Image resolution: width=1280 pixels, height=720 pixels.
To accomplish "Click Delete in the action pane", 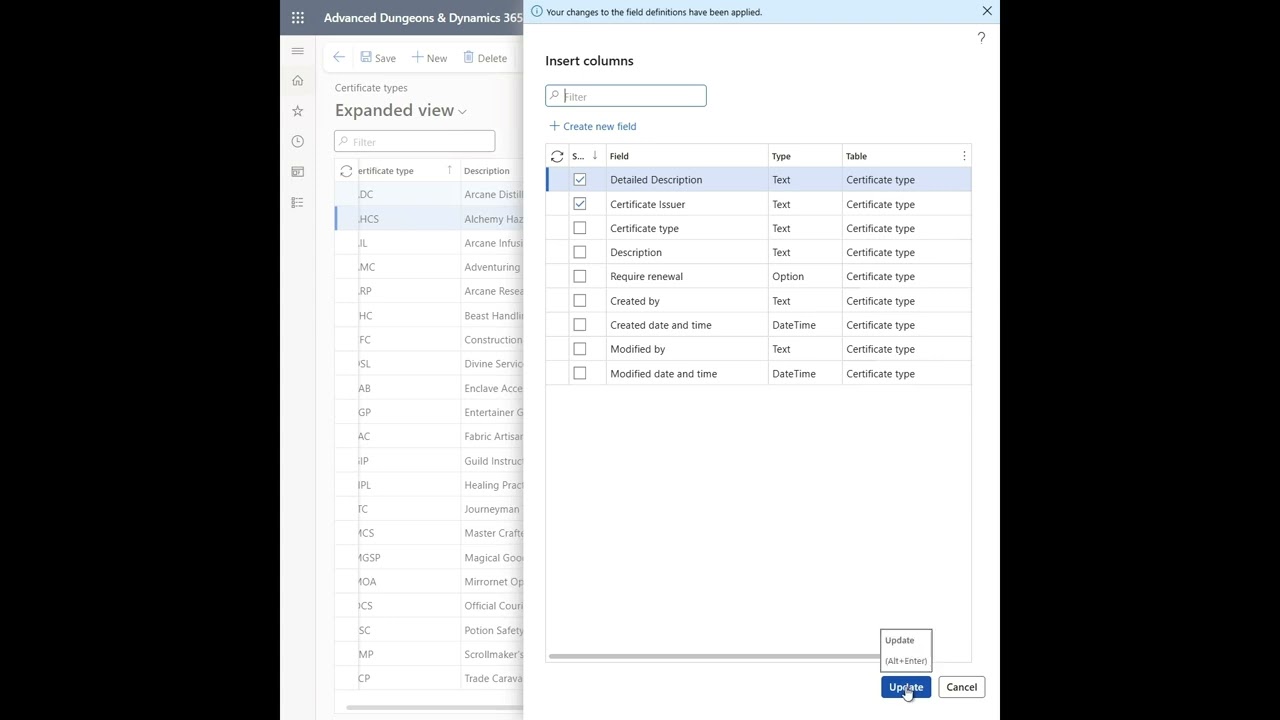I will tap(485, 58).
